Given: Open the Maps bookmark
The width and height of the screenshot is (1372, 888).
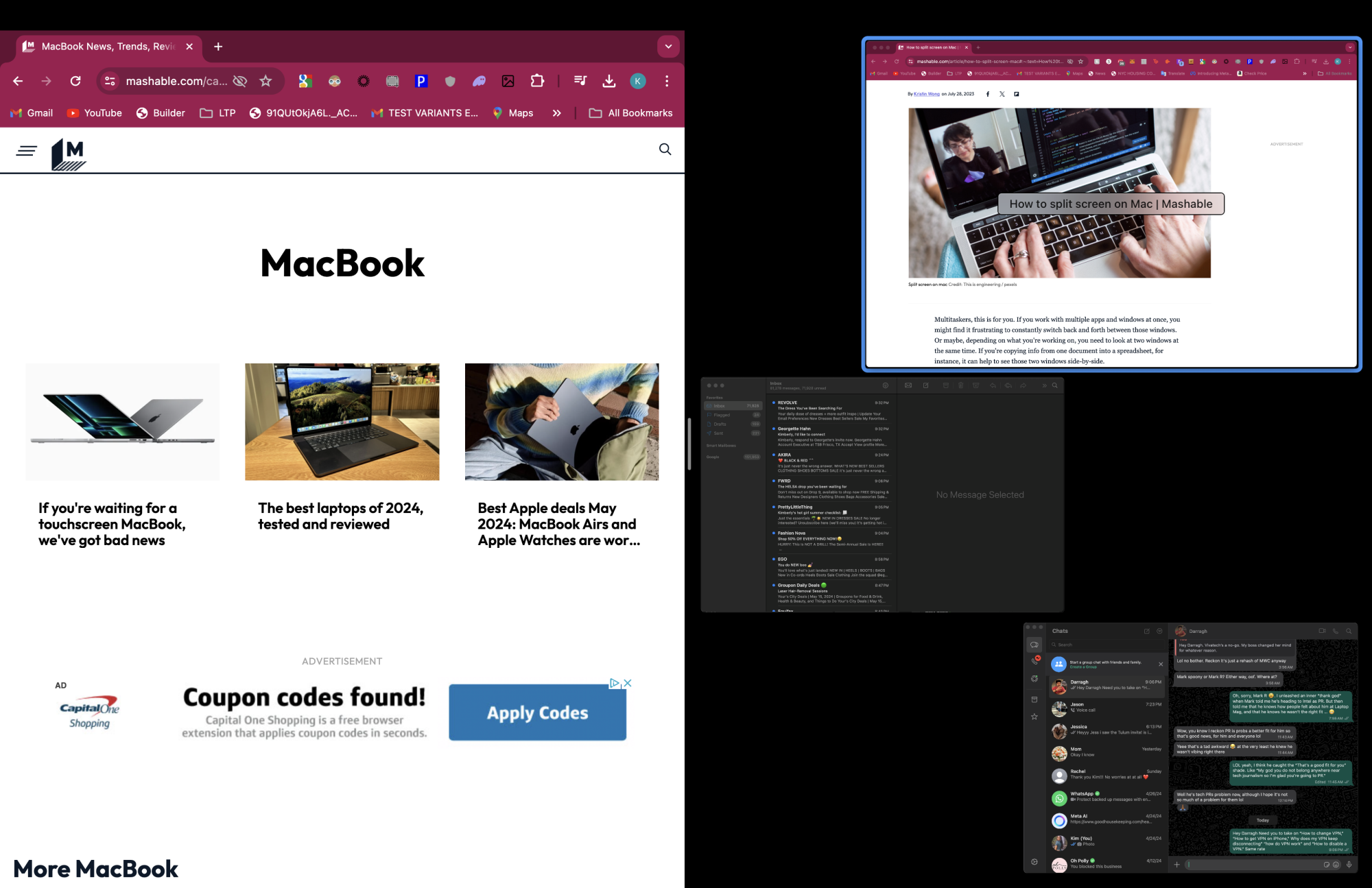Looking at the screenshot, I should tap(512, 113).
